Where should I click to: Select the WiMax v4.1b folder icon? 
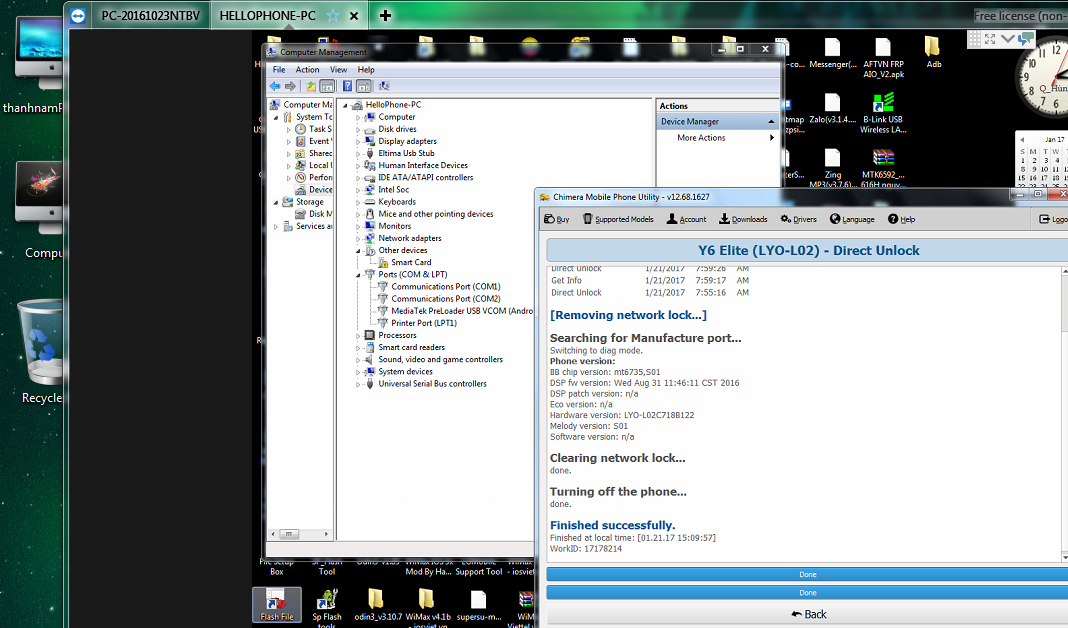[x=428, y=606]
